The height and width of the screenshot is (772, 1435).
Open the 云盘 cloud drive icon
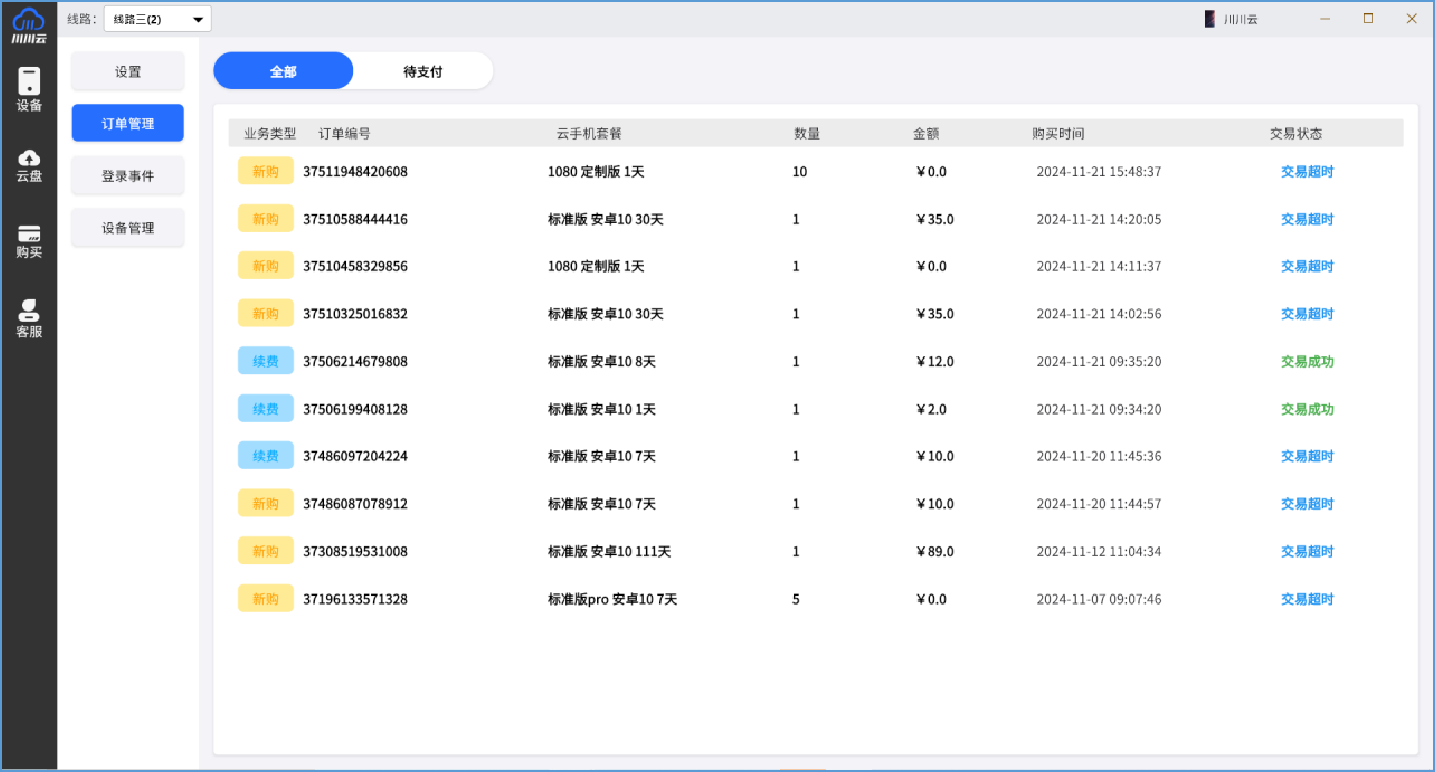tap(29, 165)
